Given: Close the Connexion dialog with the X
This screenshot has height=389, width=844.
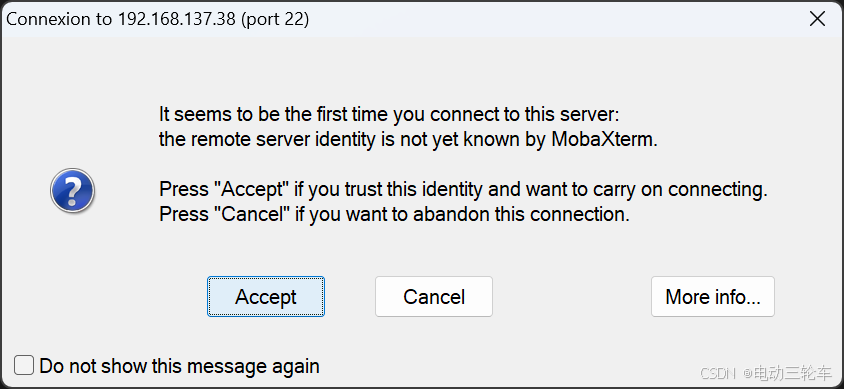Looking at the screenshot, I should coord(817,19).
